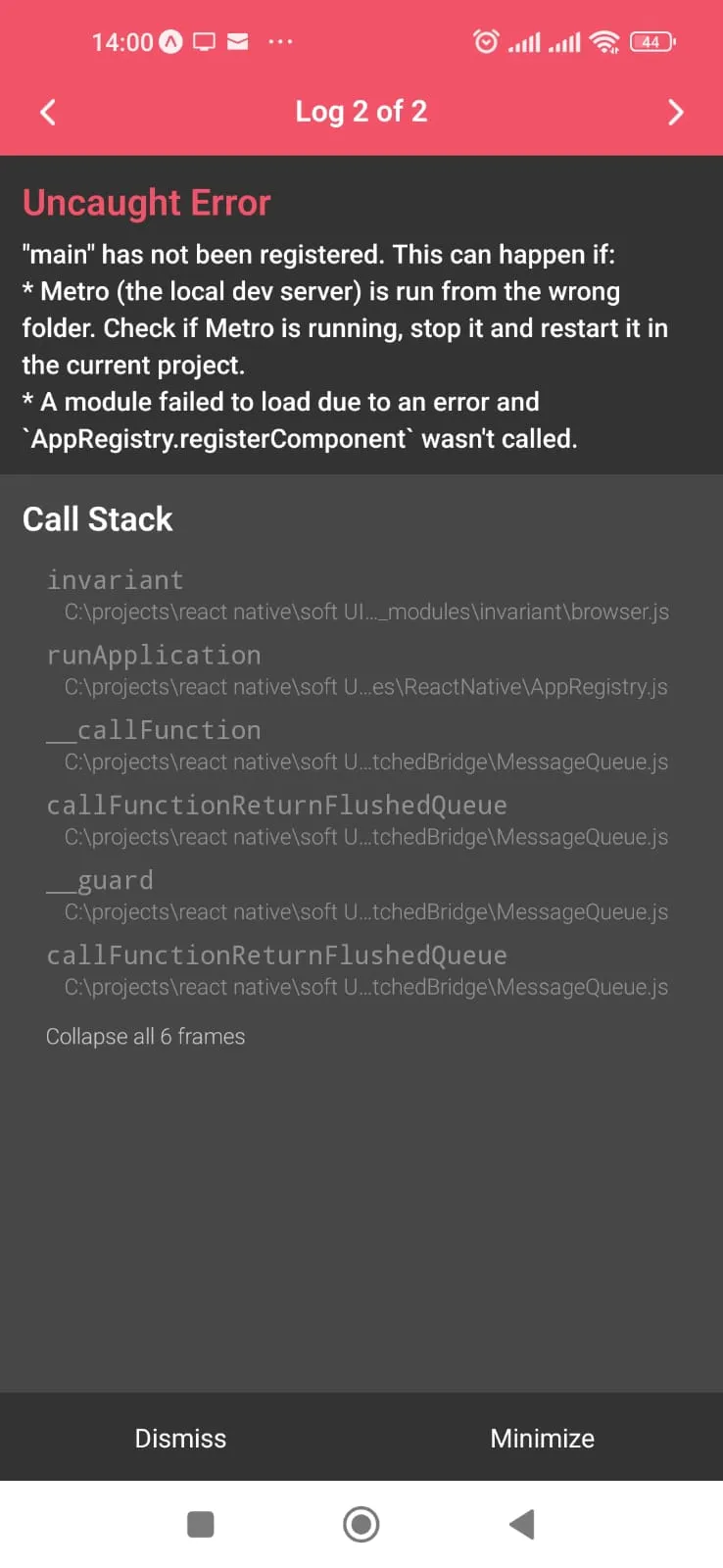Open the three-dot notification overflow

(280, 41)
